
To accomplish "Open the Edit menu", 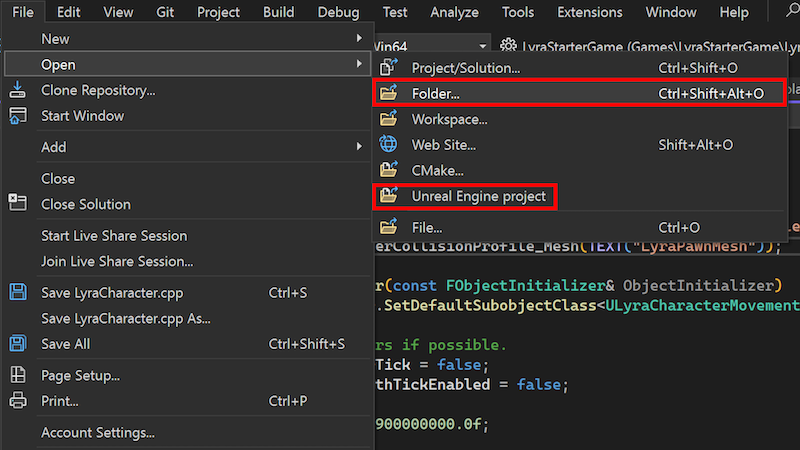I will [68, 12].
